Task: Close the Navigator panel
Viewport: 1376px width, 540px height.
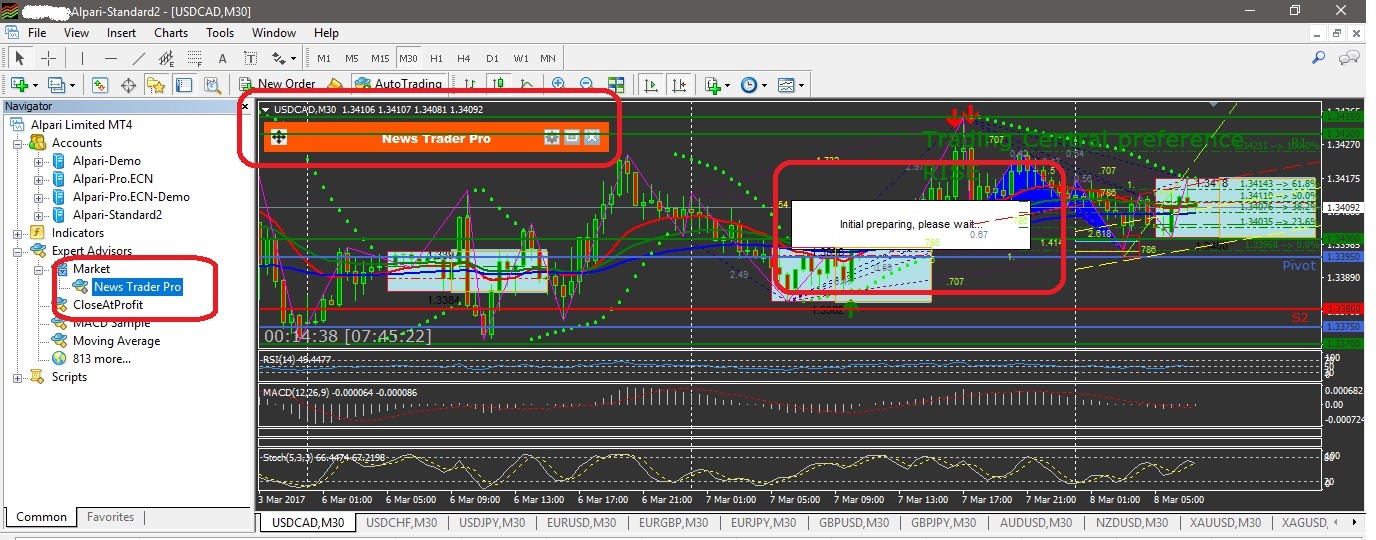Action: pos(246,106)
